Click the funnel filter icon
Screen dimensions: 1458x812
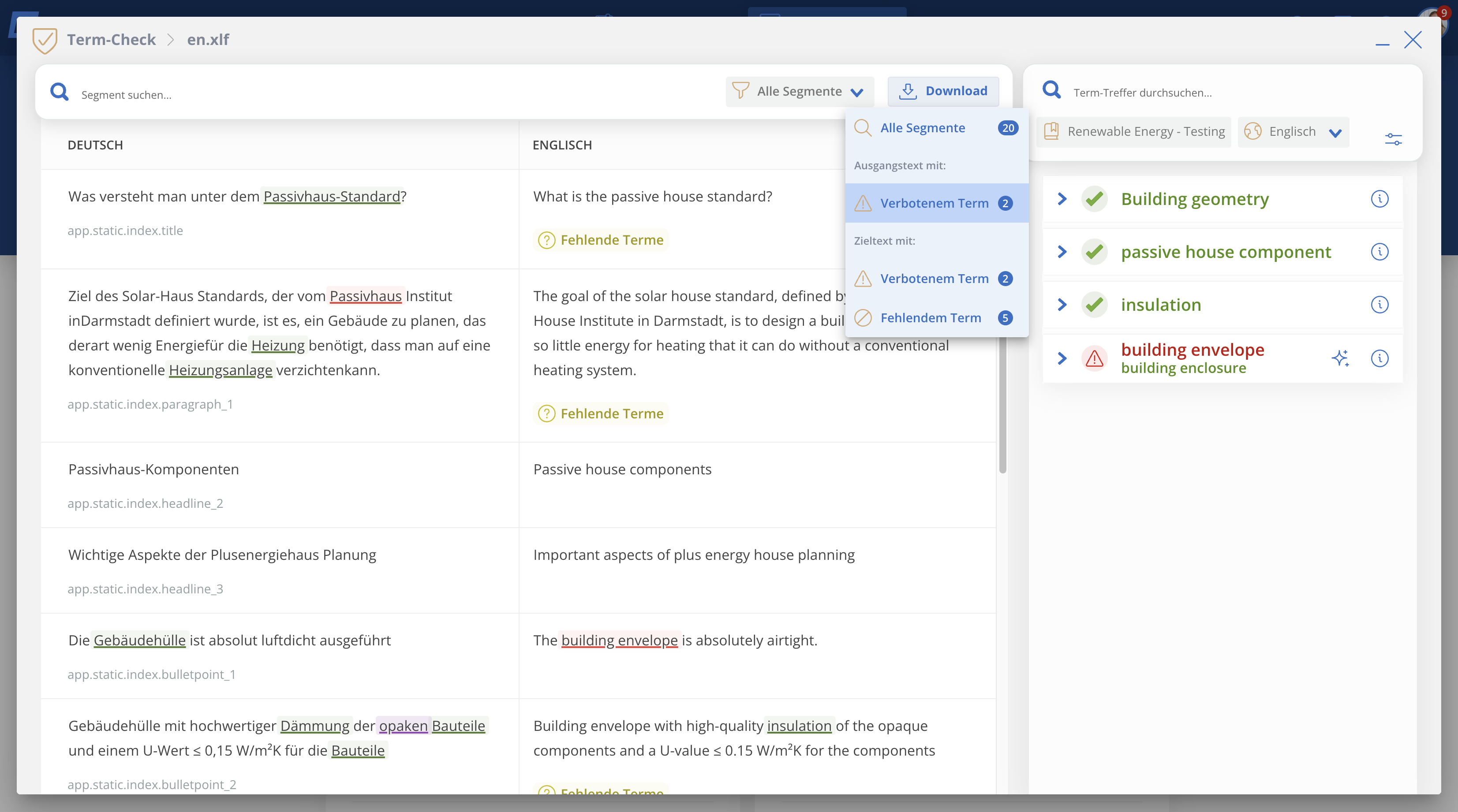[x=740, y=91]
